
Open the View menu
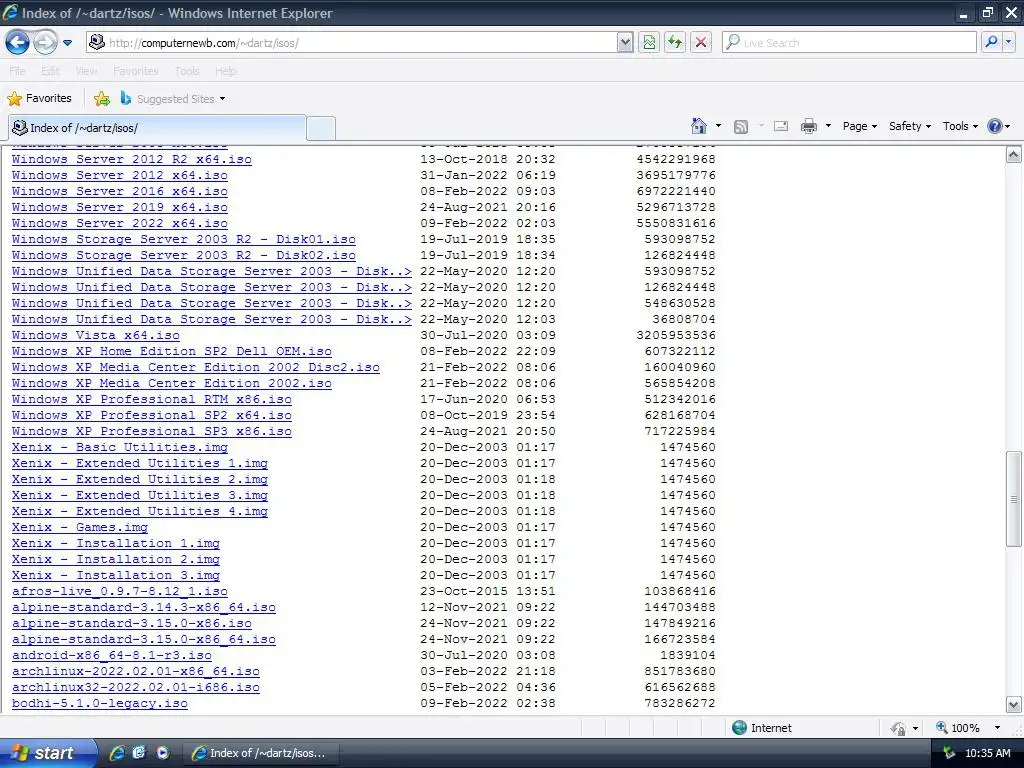[x=86, y=71]
